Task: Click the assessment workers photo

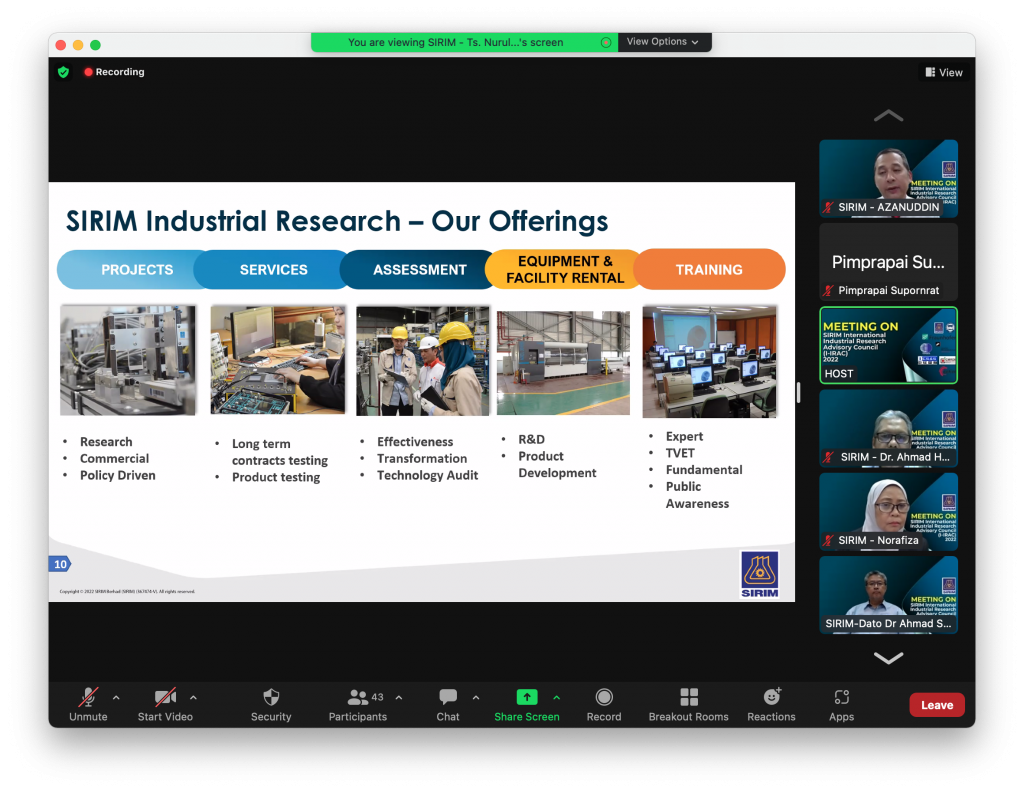Action: tap(423, 360)
